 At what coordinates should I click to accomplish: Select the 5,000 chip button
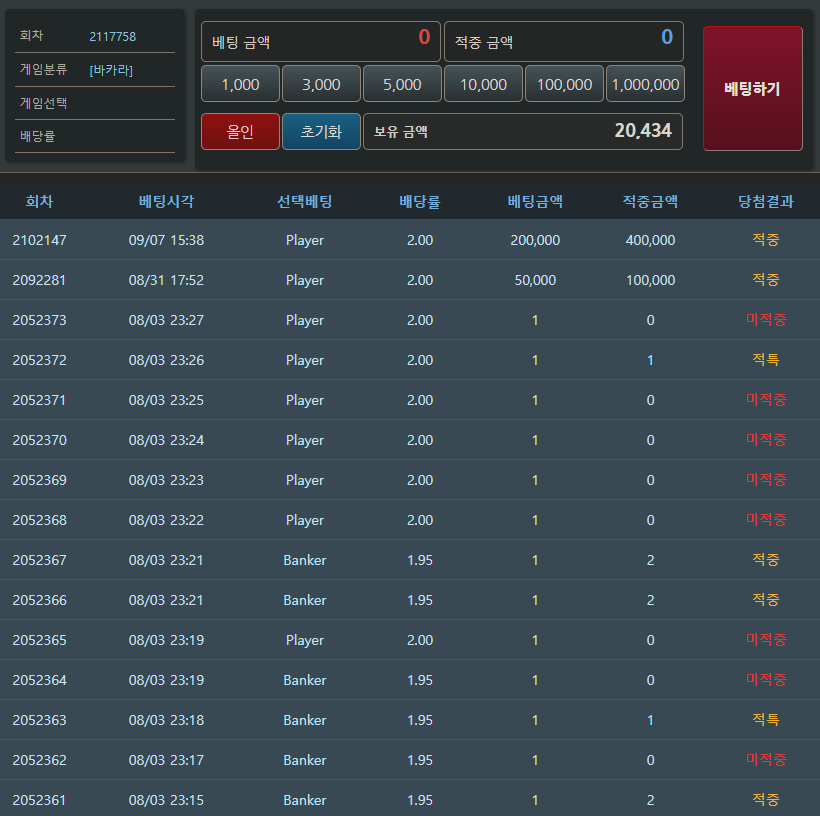[402, 84]
